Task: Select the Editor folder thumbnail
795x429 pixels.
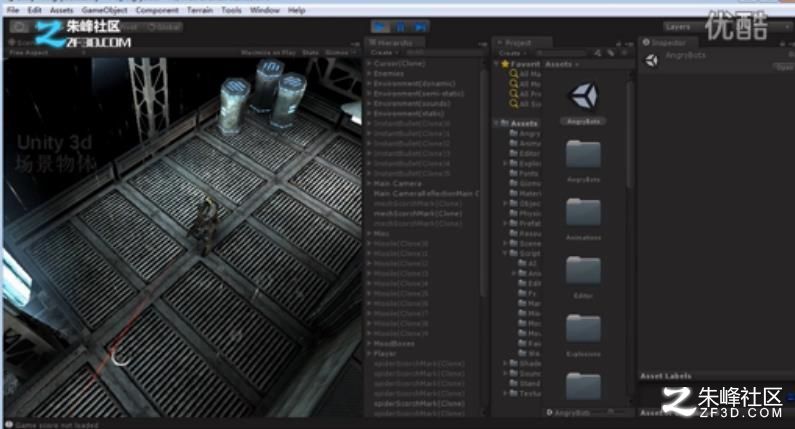Action: 583,270
